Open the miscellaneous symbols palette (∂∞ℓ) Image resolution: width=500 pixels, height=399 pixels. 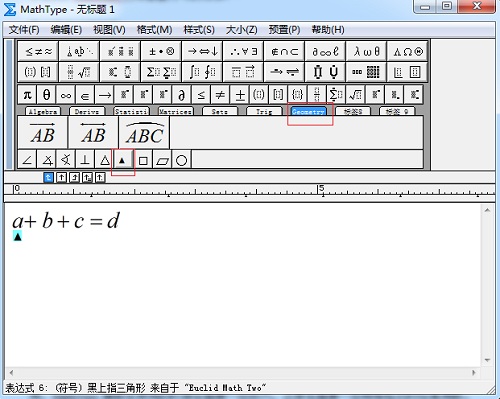tap(325, 51)
